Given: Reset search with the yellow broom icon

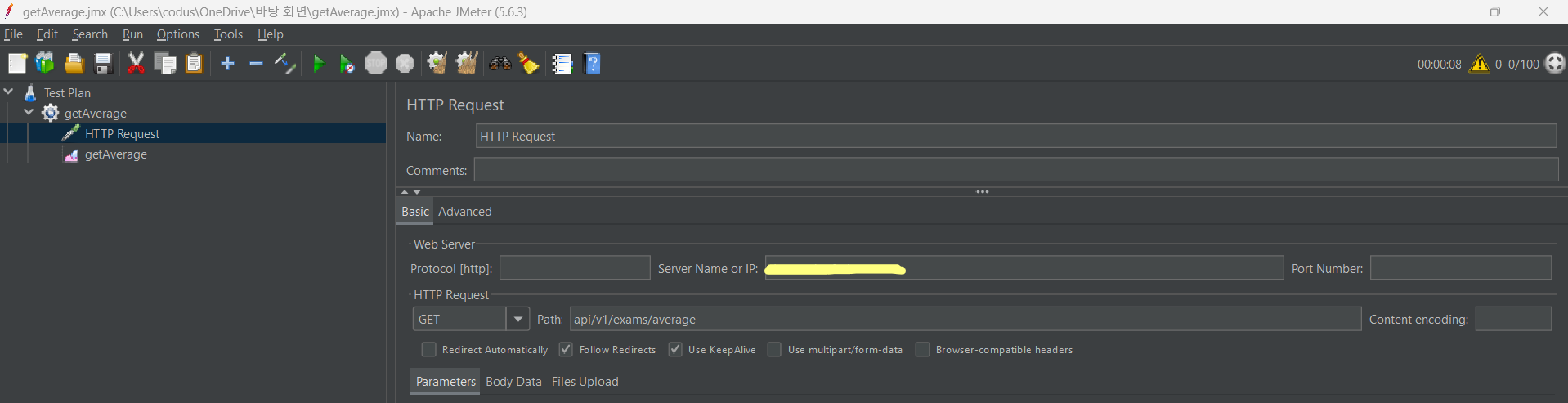Looking at the screenshot, I should tap(529, 64).
